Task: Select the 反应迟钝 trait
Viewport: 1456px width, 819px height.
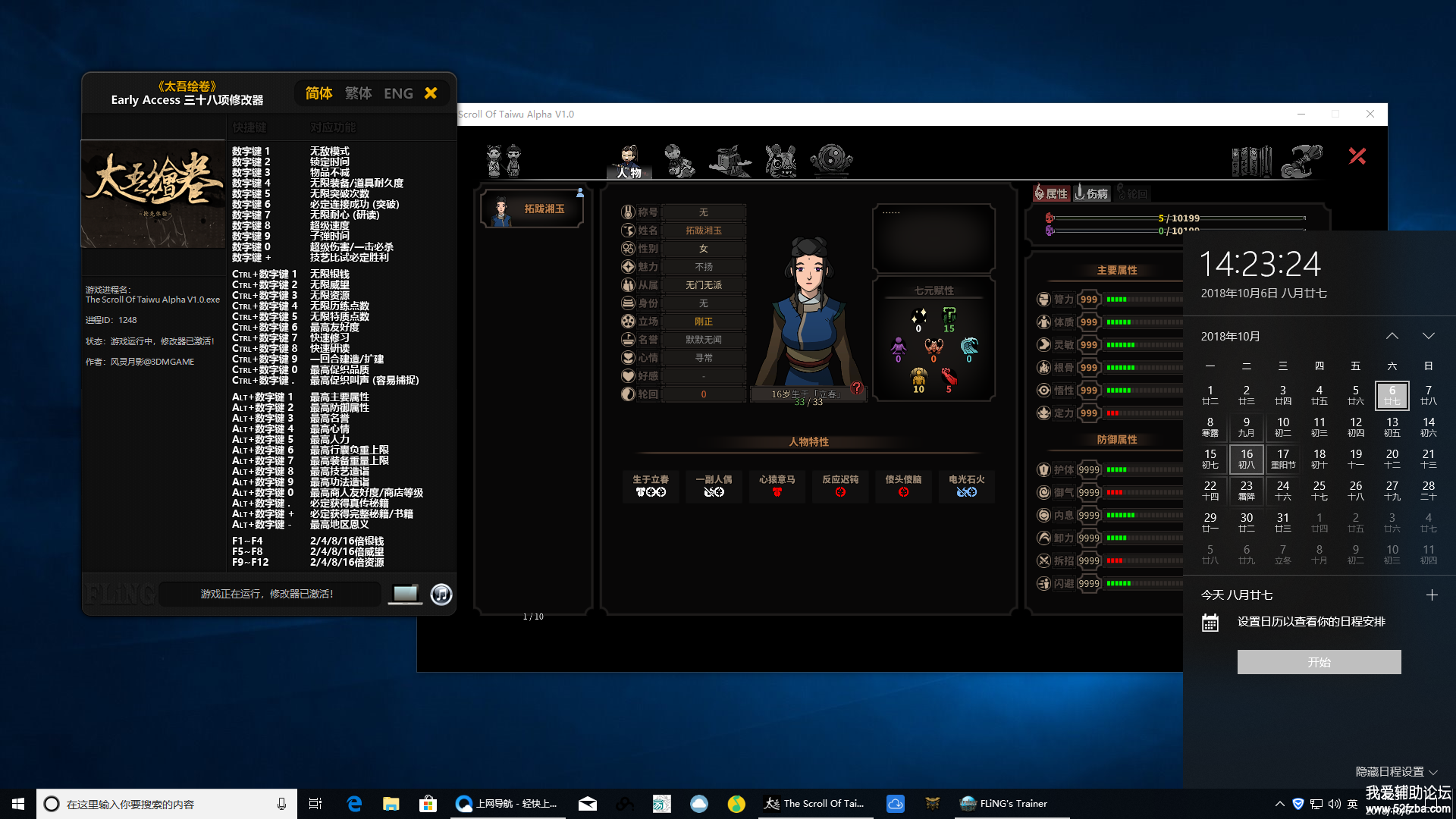Action: pos(840,485)
